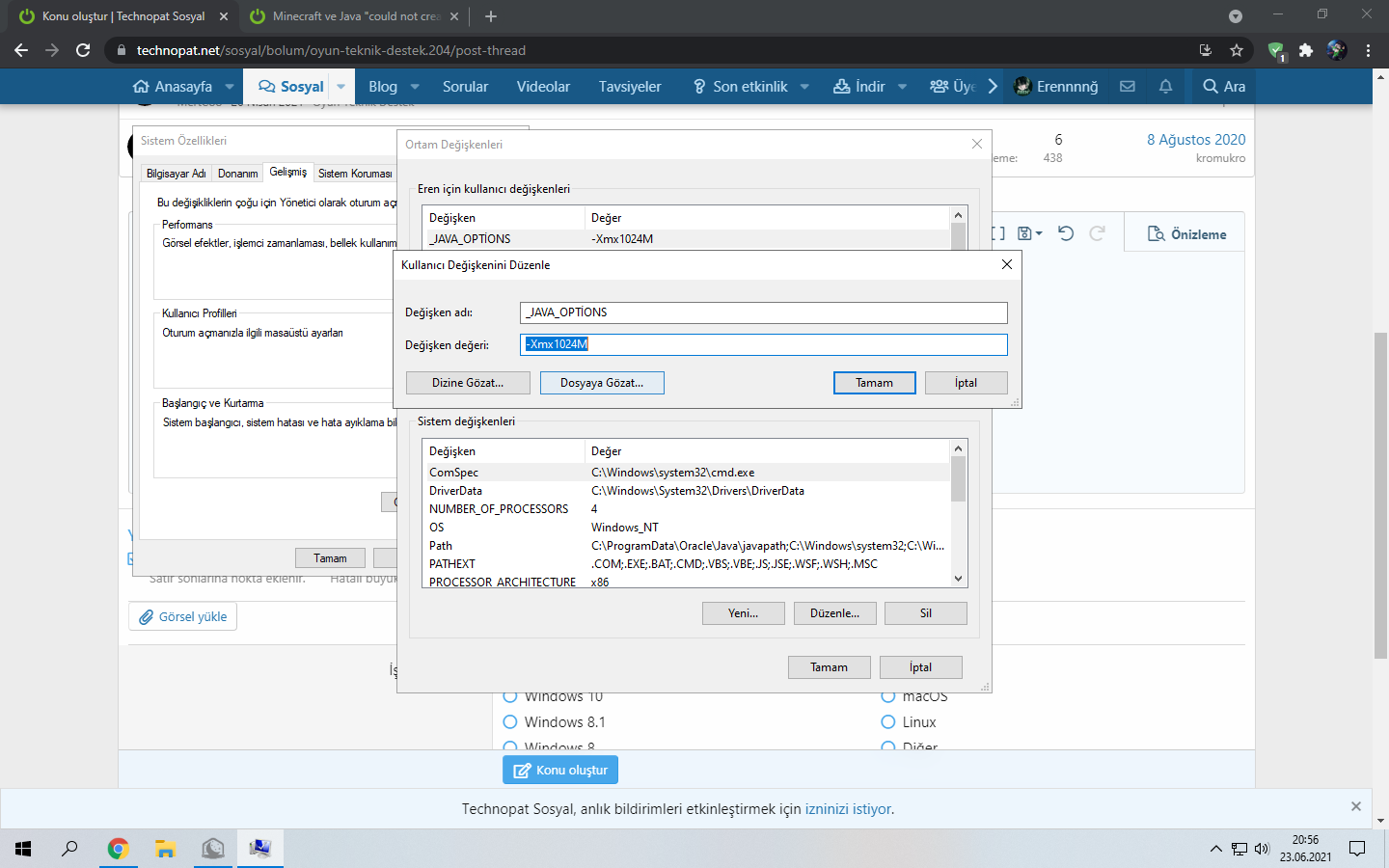
Task: Click the System Properties taskbar icon
Action: (259, 849)
